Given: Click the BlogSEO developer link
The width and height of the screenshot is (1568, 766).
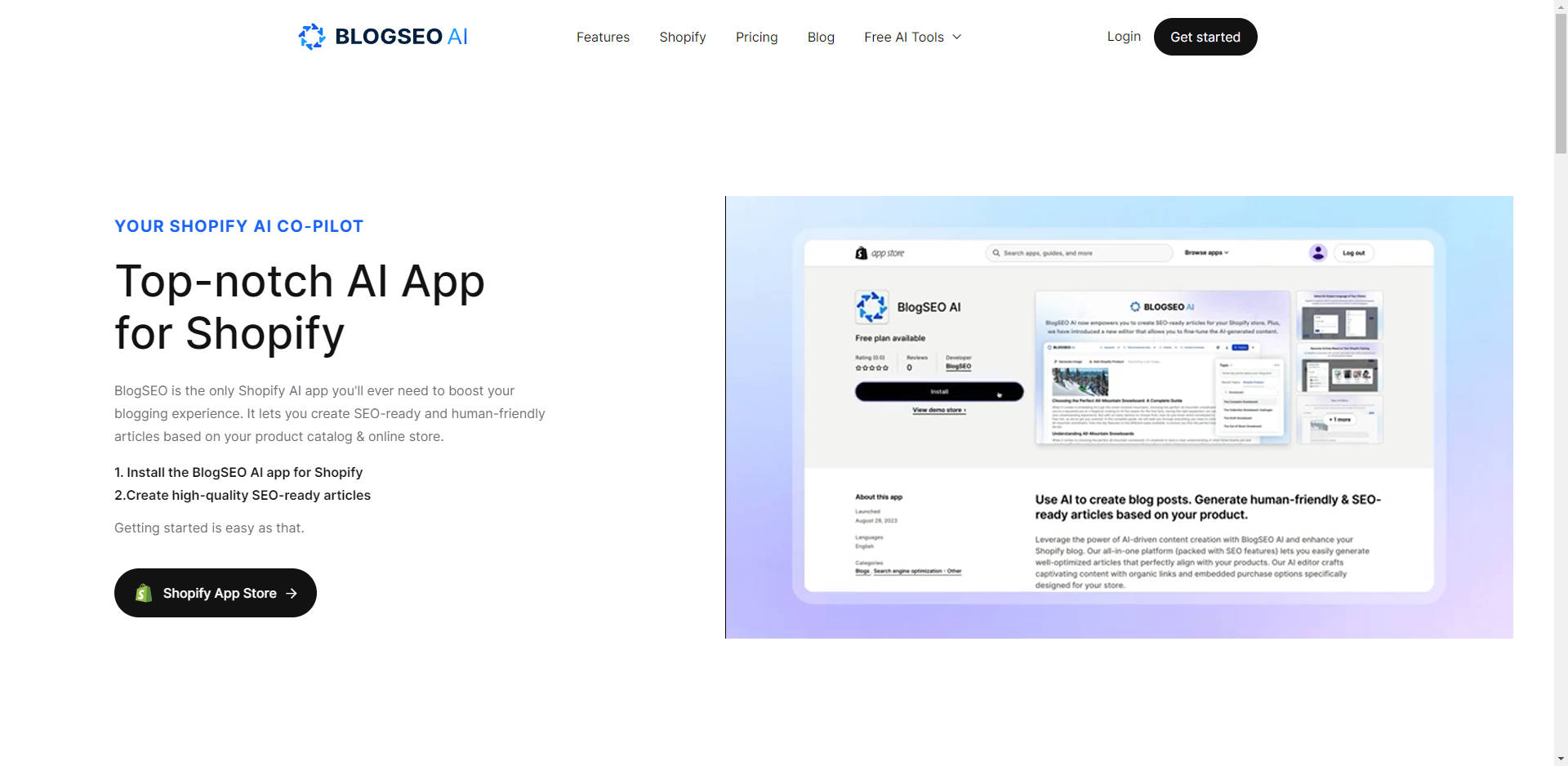Looking at the screenshot, I should (958, 366).
